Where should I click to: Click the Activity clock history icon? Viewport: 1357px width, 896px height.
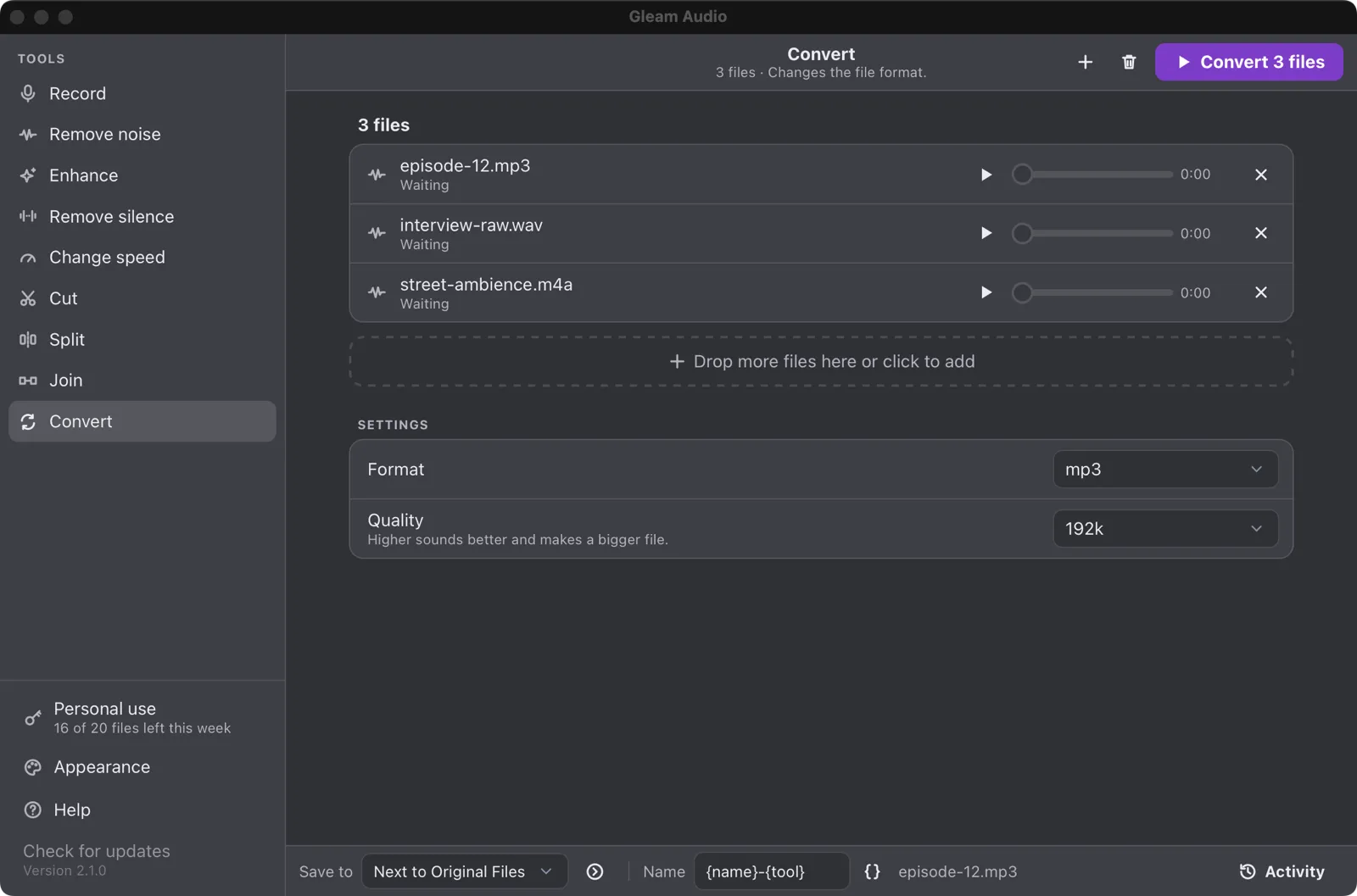(x=1247, y=871)
